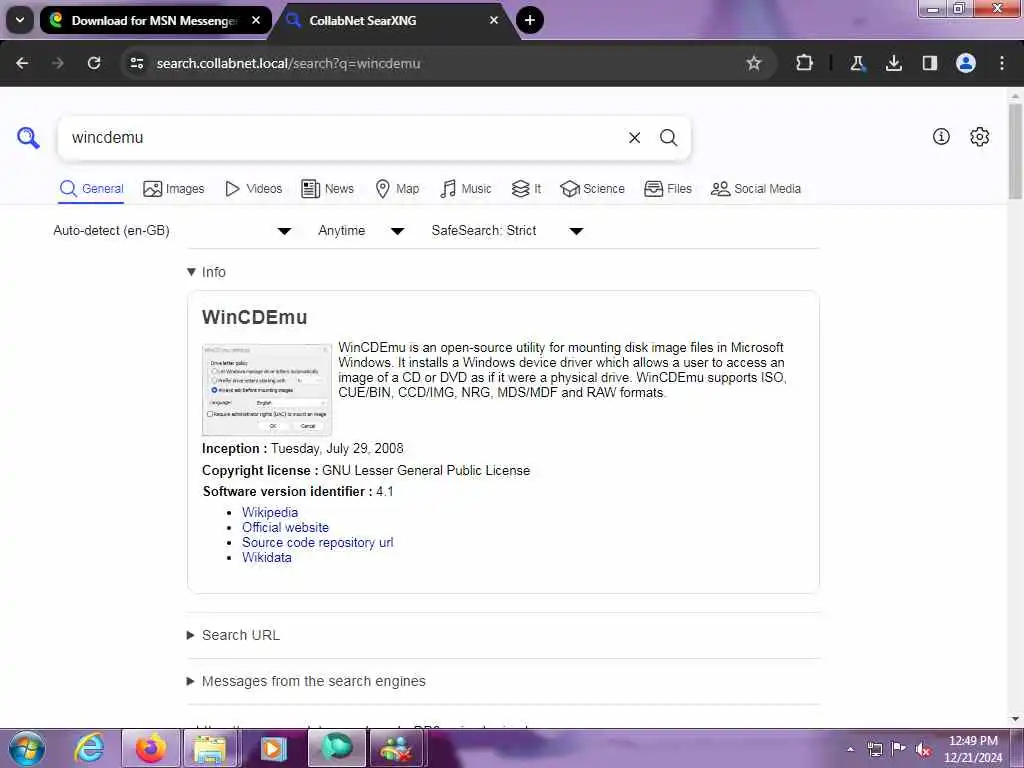Open the Windows Start button
Viewport: 1024px width, 768px height.
(27, 748)
